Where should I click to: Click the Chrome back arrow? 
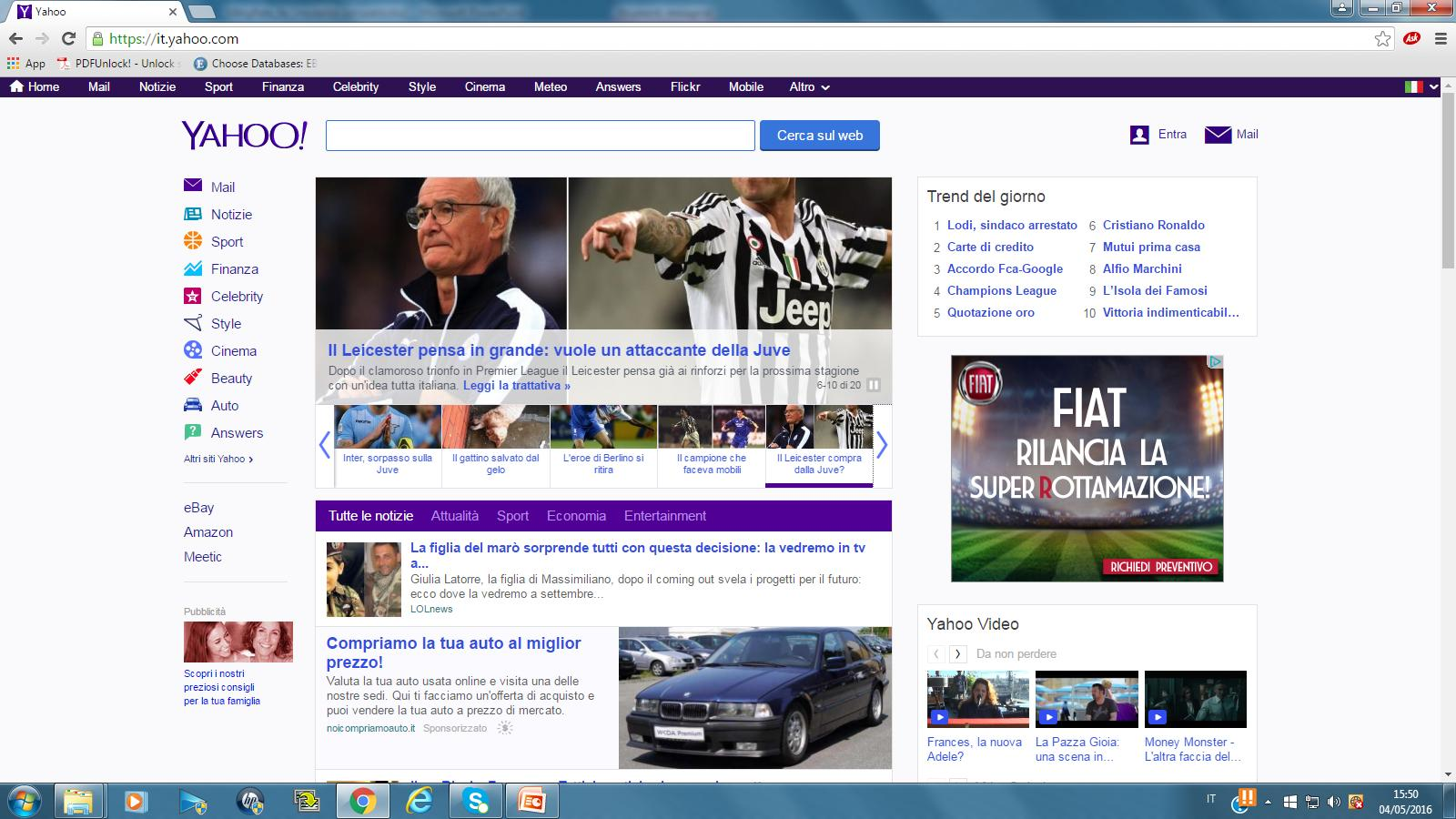[x=15, y=38]
